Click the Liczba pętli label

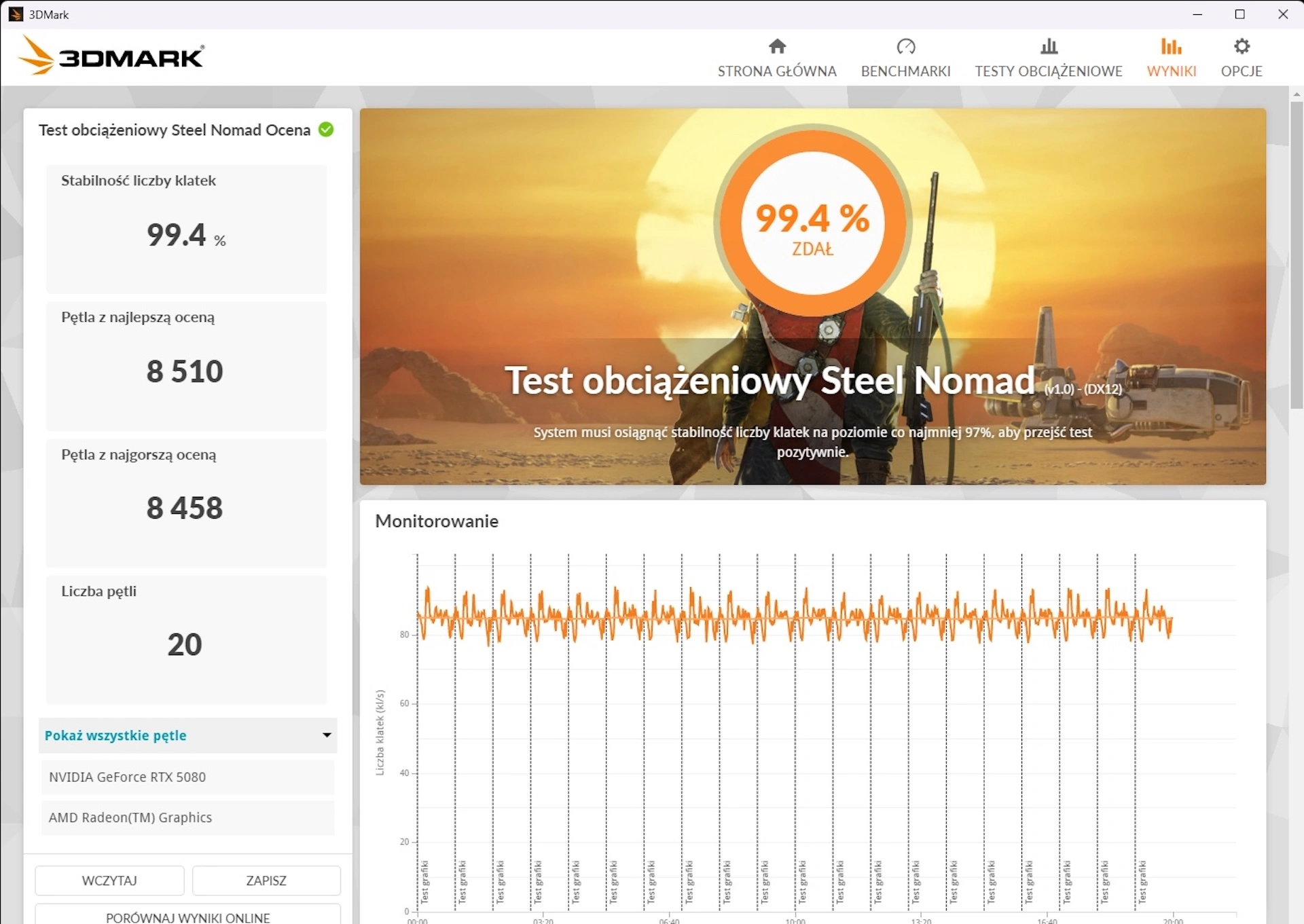point(99,591)
